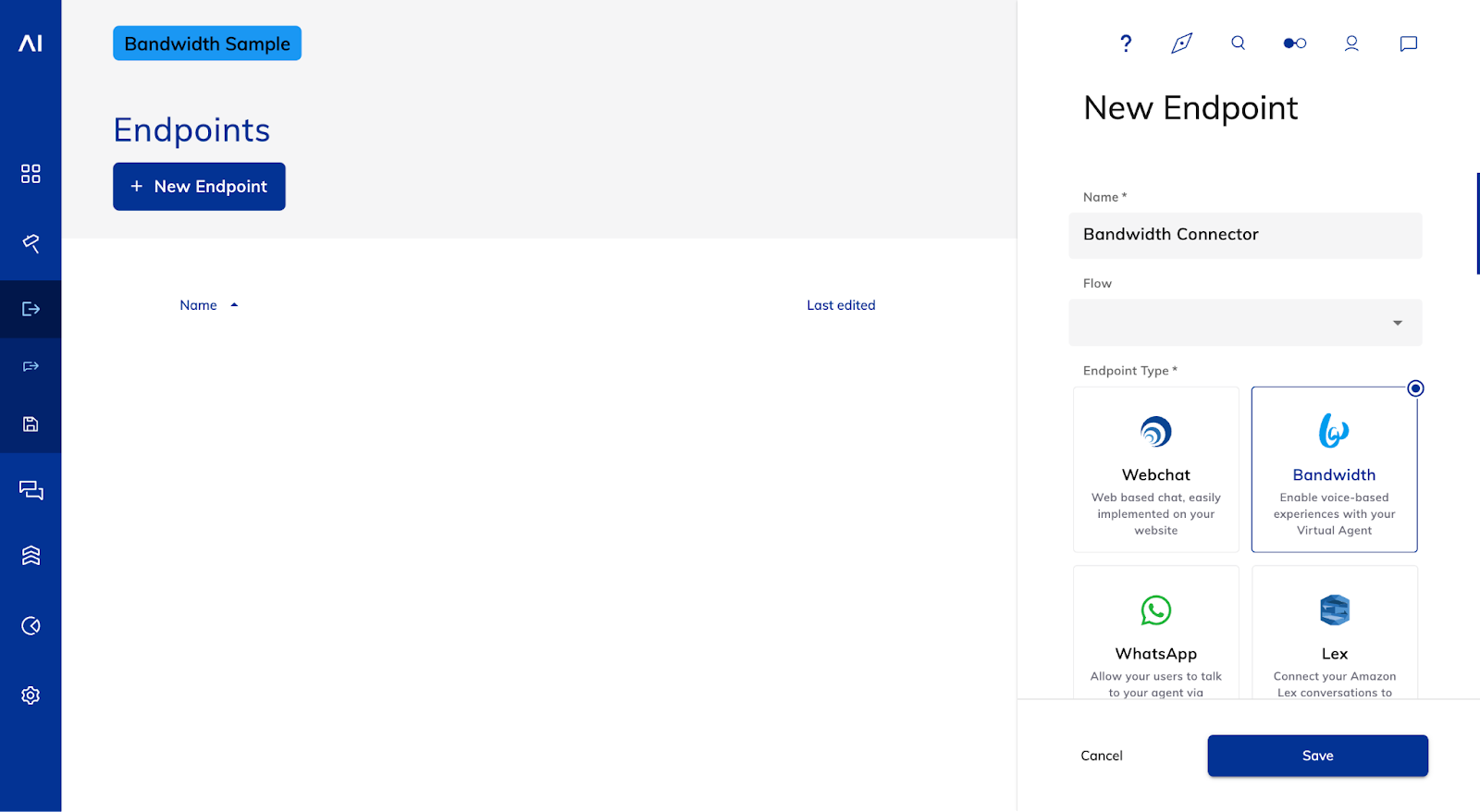Open the help question mark icon

(x=1126, y=43)
